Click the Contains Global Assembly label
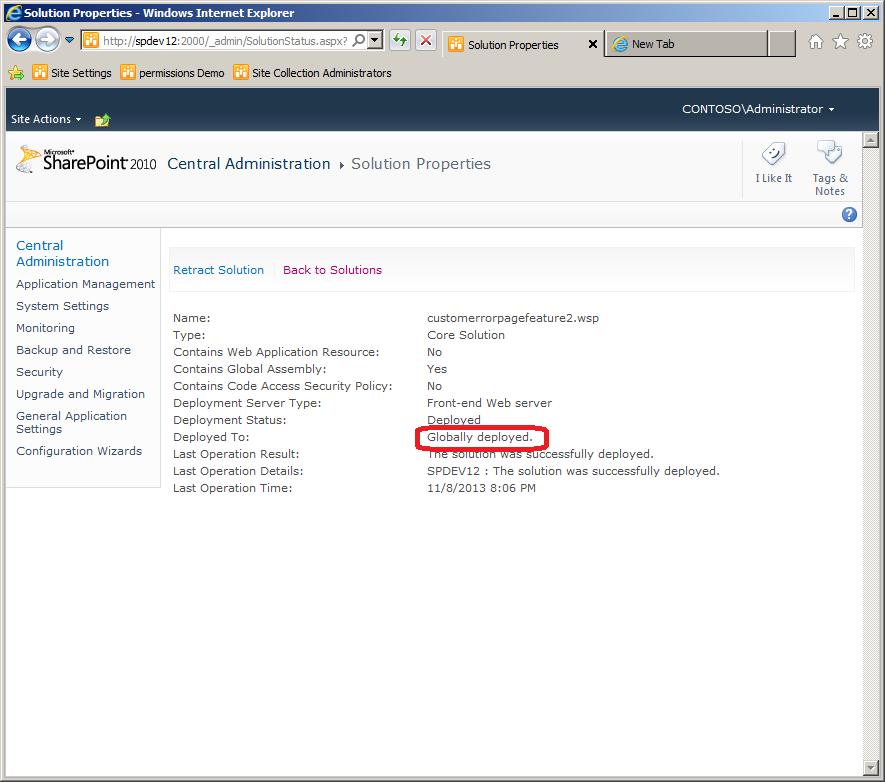Viewport: 885px width, 782px height. (249, 369)
